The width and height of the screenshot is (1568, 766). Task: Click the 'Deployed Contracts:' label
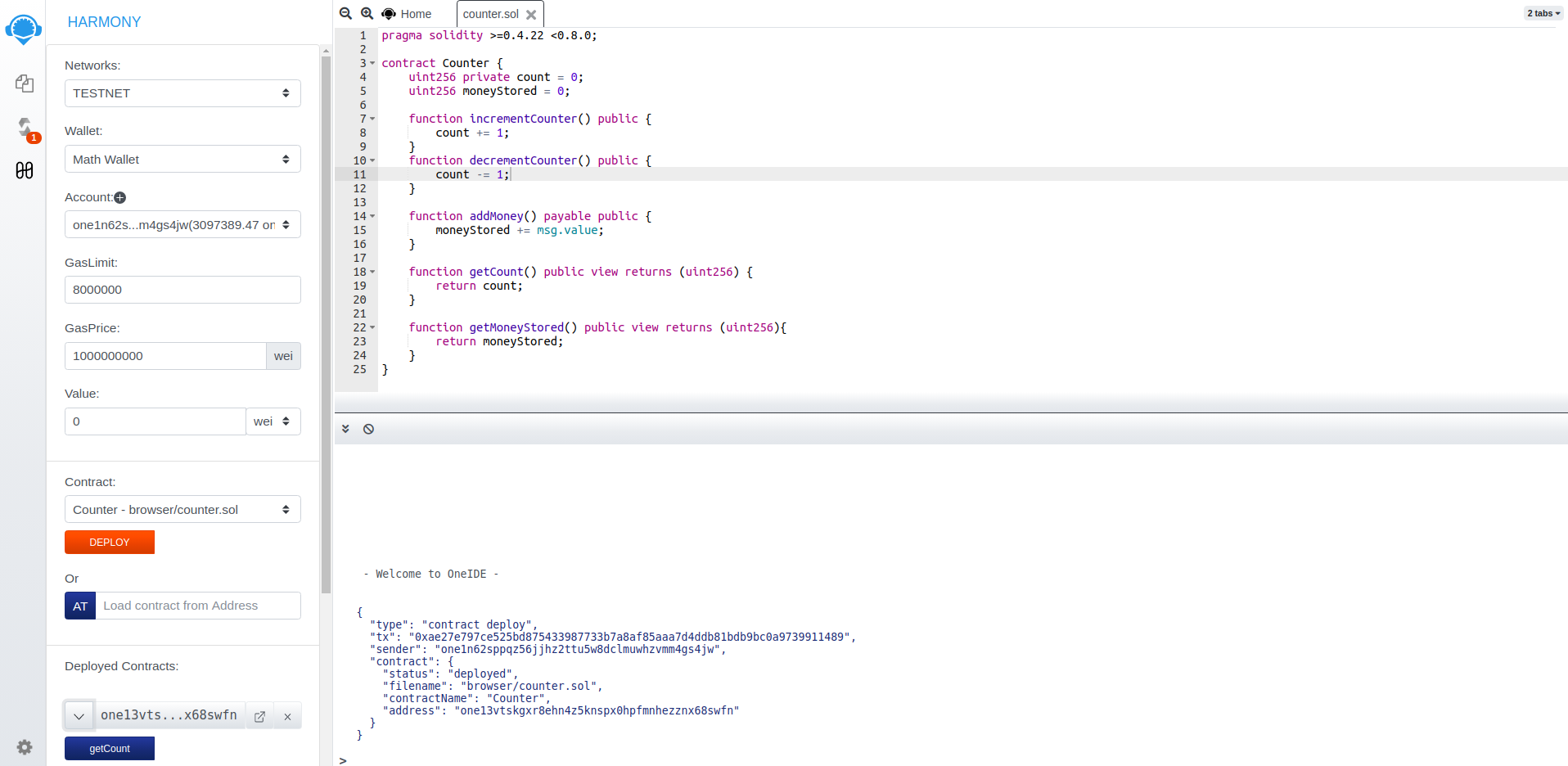click(x=122, y=666)
